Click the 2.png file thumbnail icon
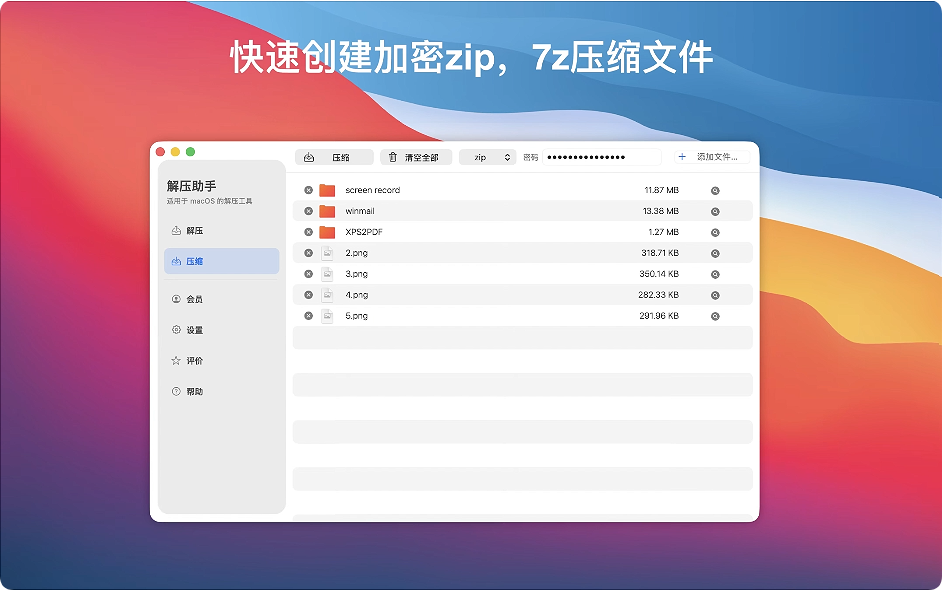The height and width of the screenshot is (590, 942). point(327,254)
